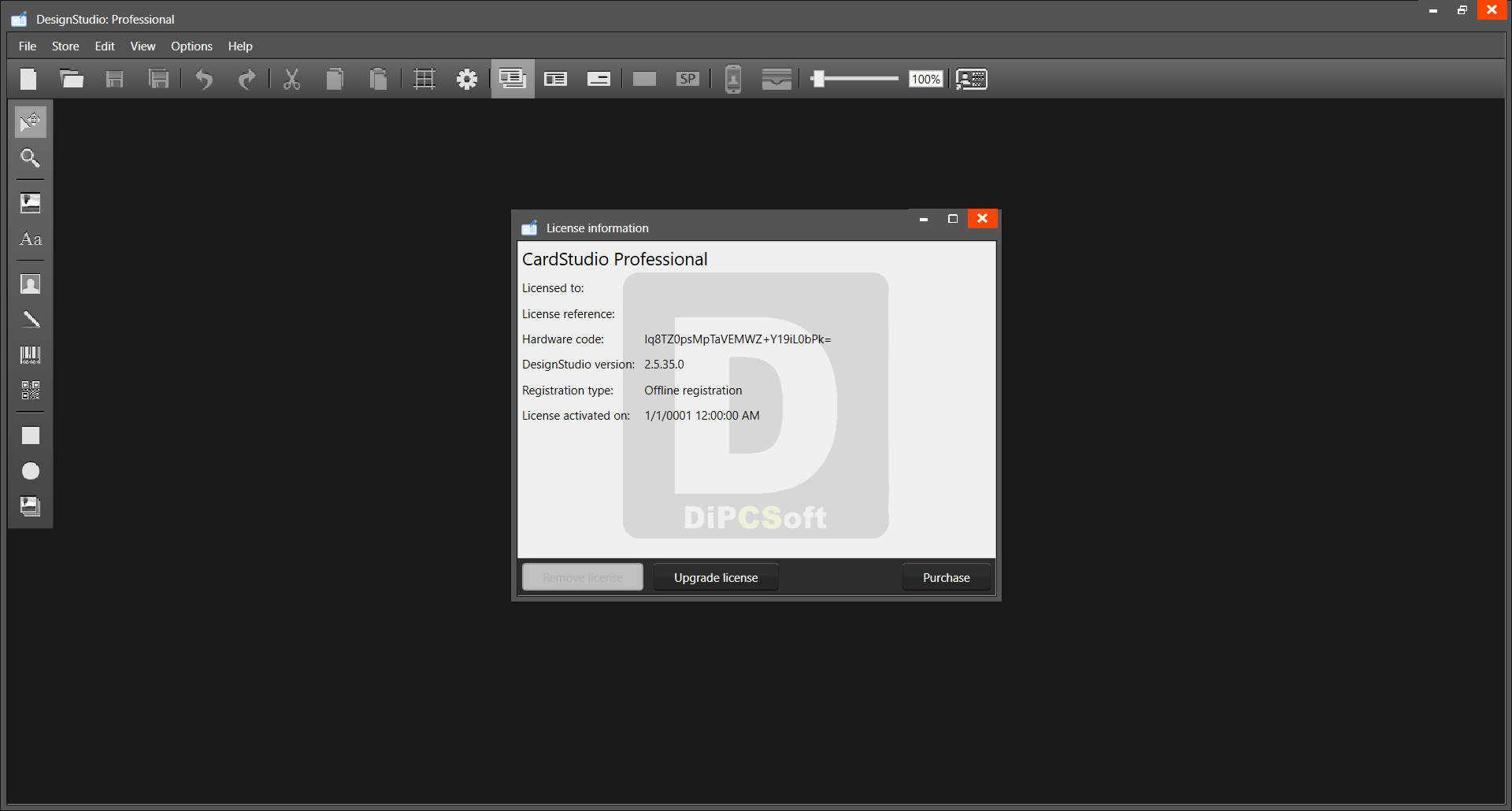The image size is (1512, 811).
Task: Select the background image tool
Action: [31, 506]
